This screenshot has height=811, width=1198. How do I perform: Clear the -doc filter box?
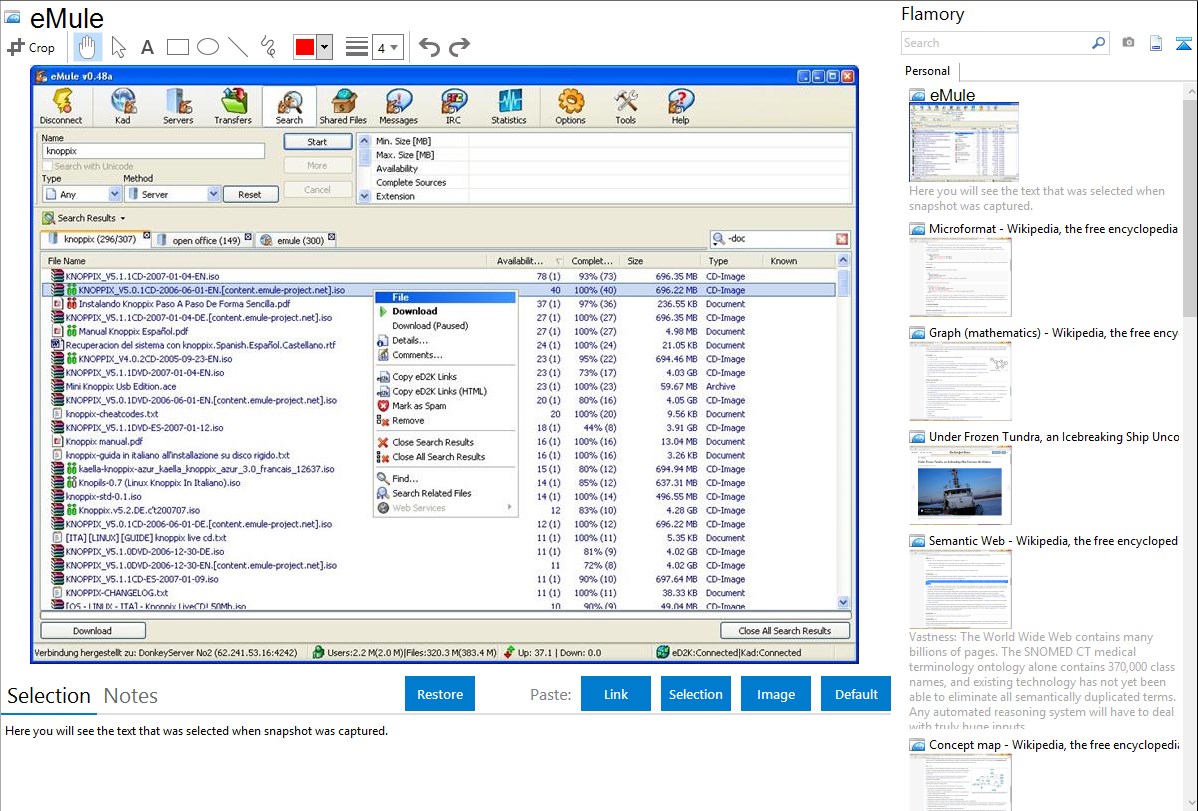(x=842, y=239)
